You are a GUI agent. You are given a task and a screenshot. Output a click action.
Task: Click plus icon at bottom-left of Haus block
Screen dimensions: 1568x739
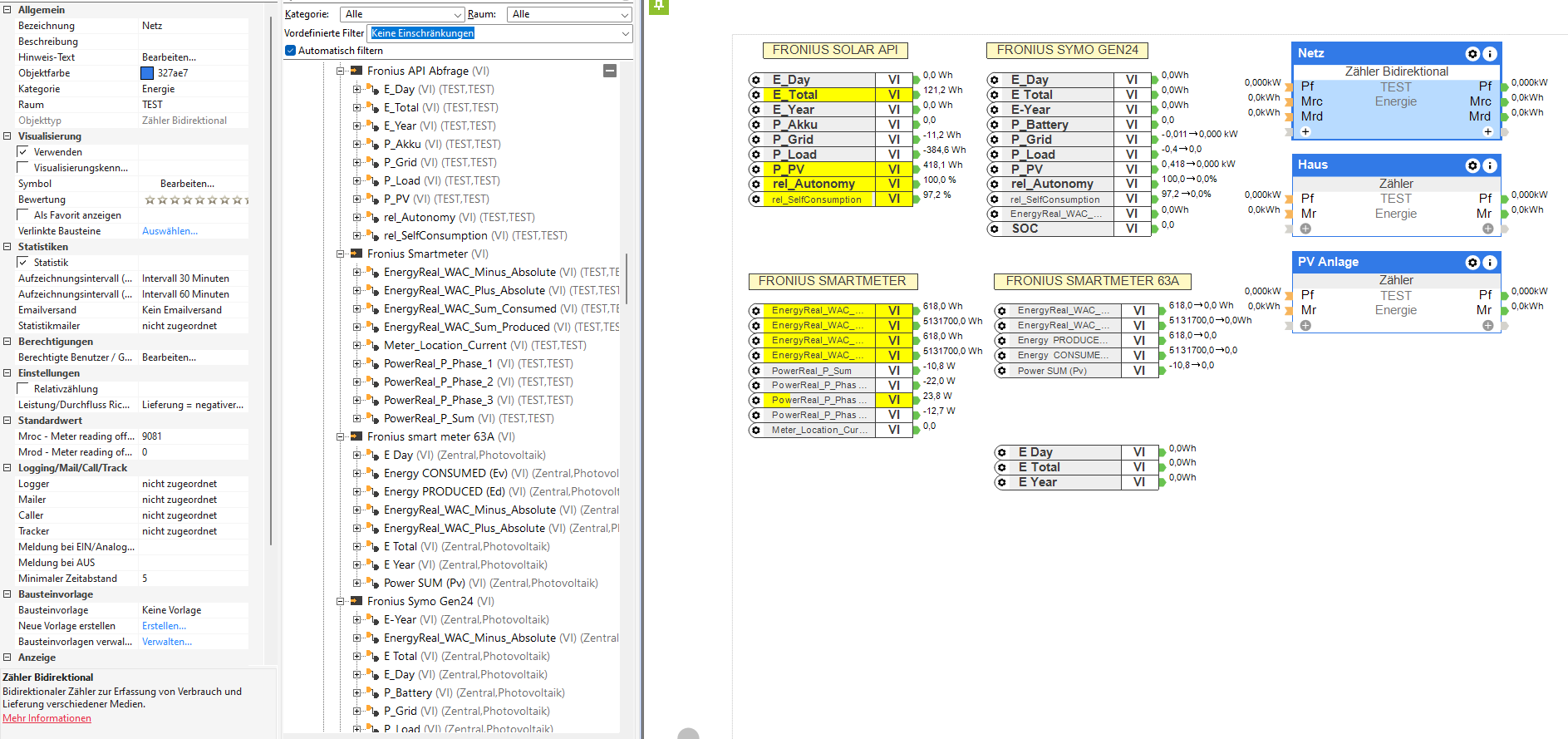coord(1305,229)
